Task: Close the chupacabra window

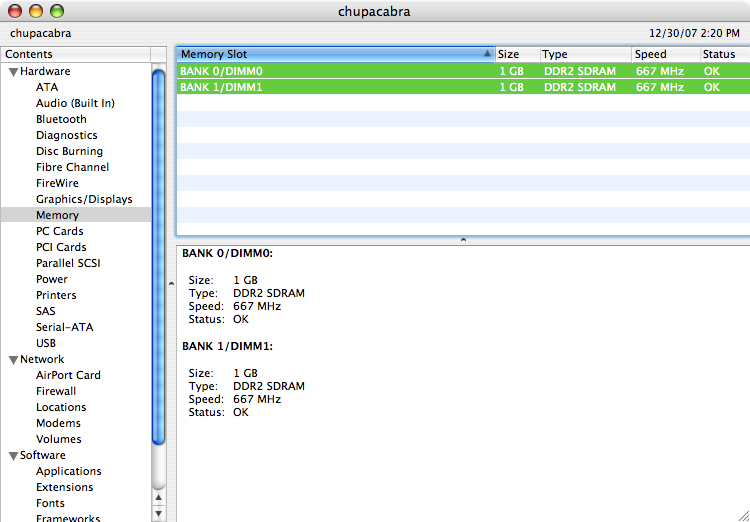Action: click(15, 11)
